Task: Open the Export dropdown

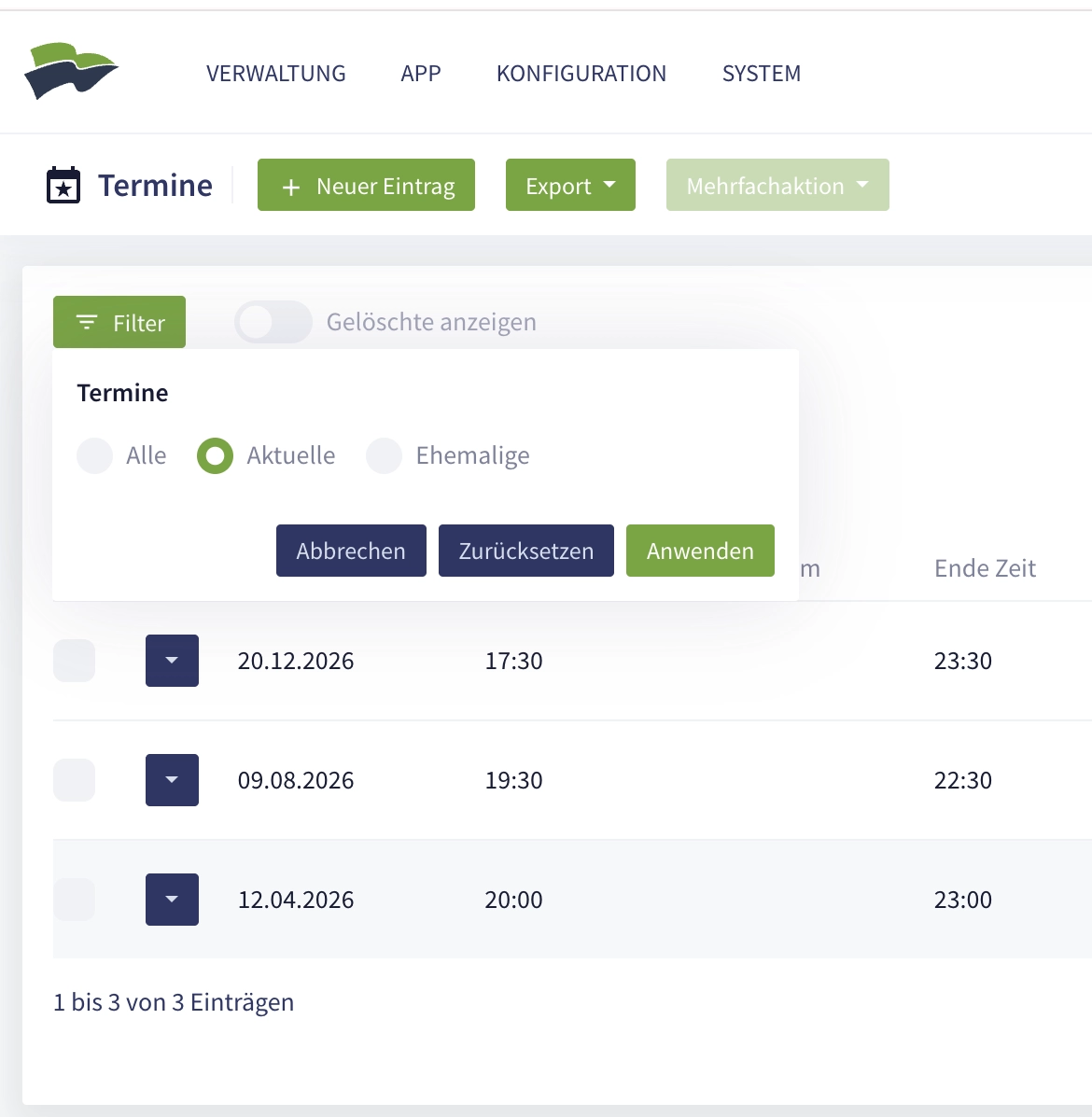Action: 570,186
